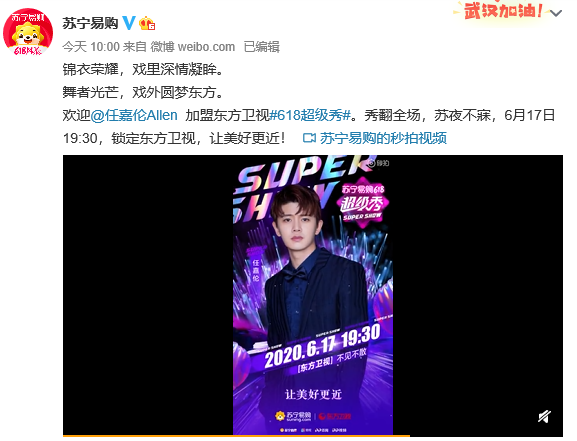Image resolution: width=577 pixels, height=441 pixels.
Task: Click the video camera icon before 秒拍视频
Action: [x=309, y=138]
